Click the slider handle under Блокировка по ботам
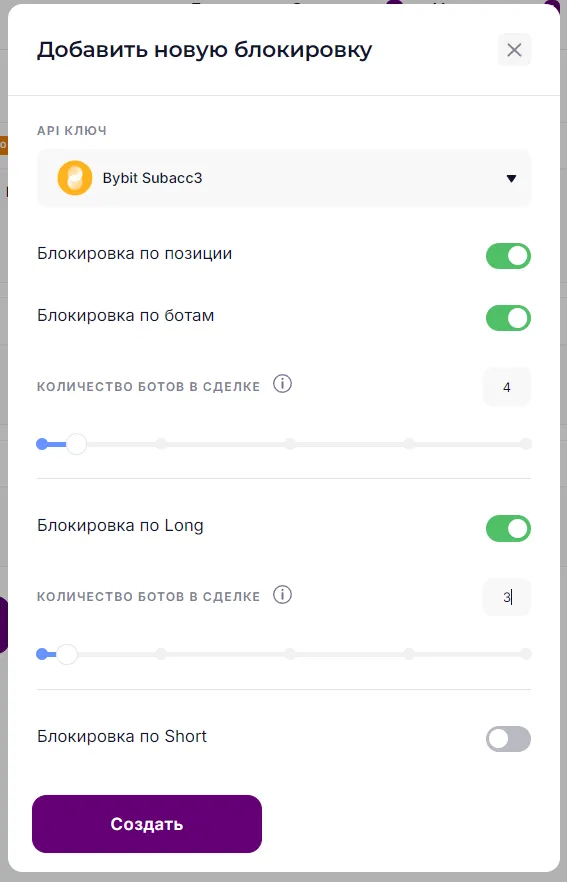 (76, 444)
